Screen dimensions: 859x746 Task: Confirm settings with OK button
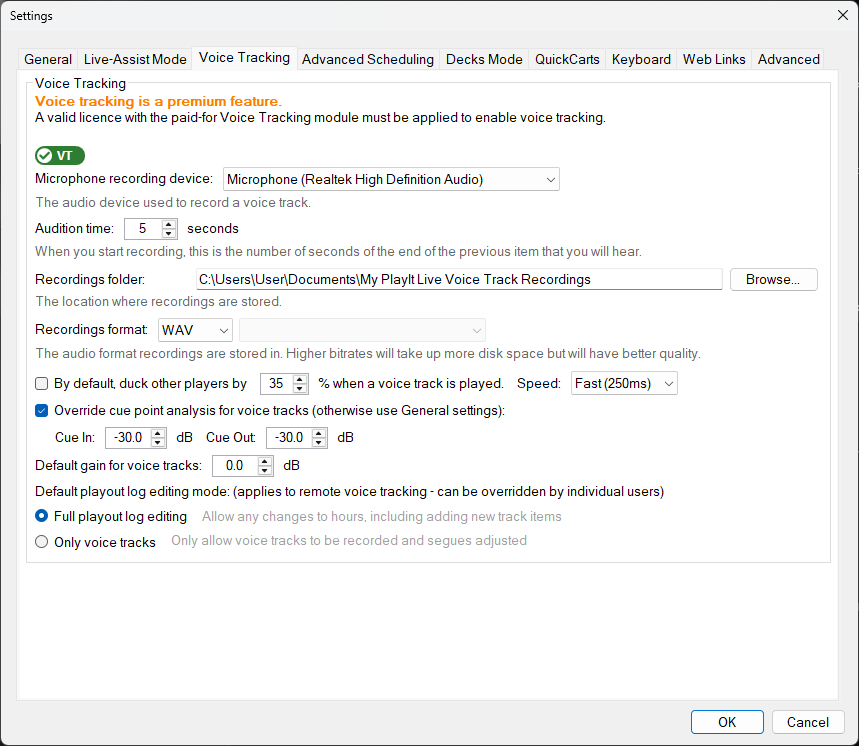727,722
